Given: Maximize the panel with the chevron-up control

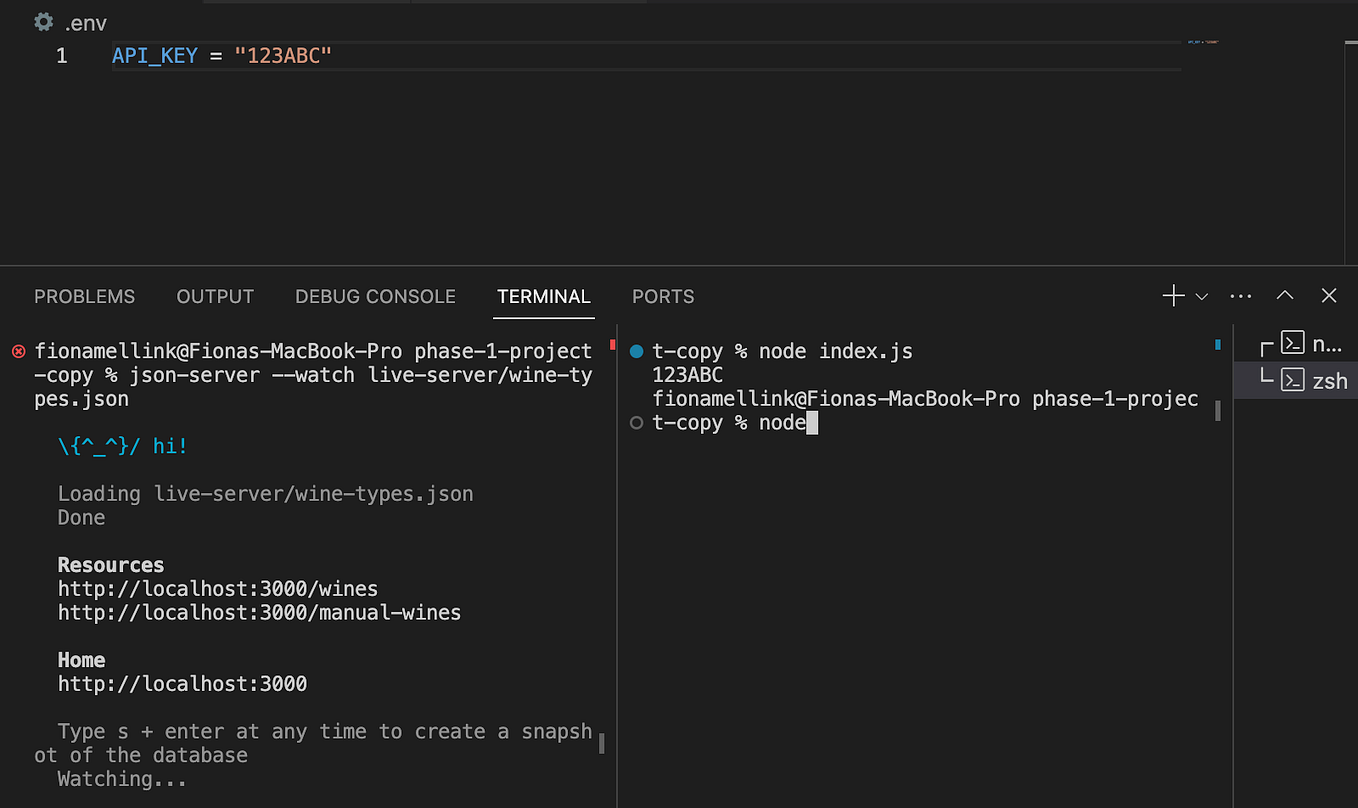Looking at the screenshot, I should coord(1284,295).
